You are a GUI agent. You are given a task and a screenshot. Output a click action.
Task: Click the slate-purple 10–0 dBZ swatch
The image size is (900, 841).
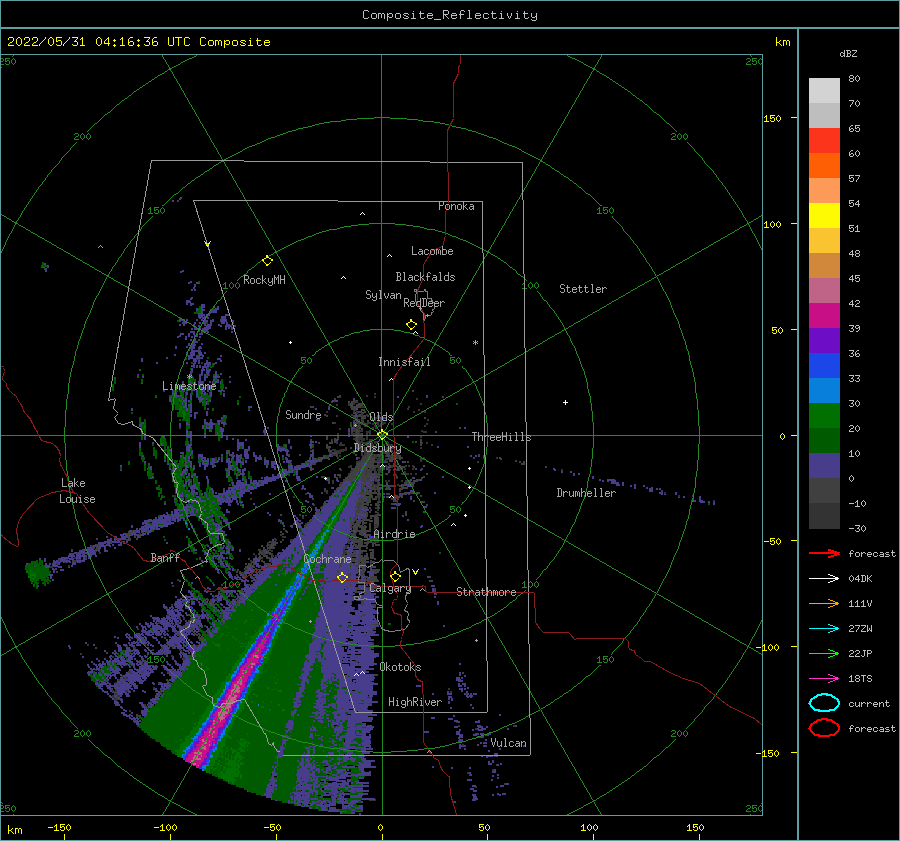tap(824, 466)
